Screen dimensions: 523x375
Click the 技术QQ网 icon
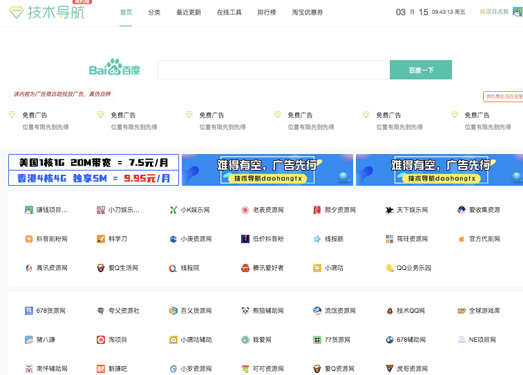tap(389, 311)
